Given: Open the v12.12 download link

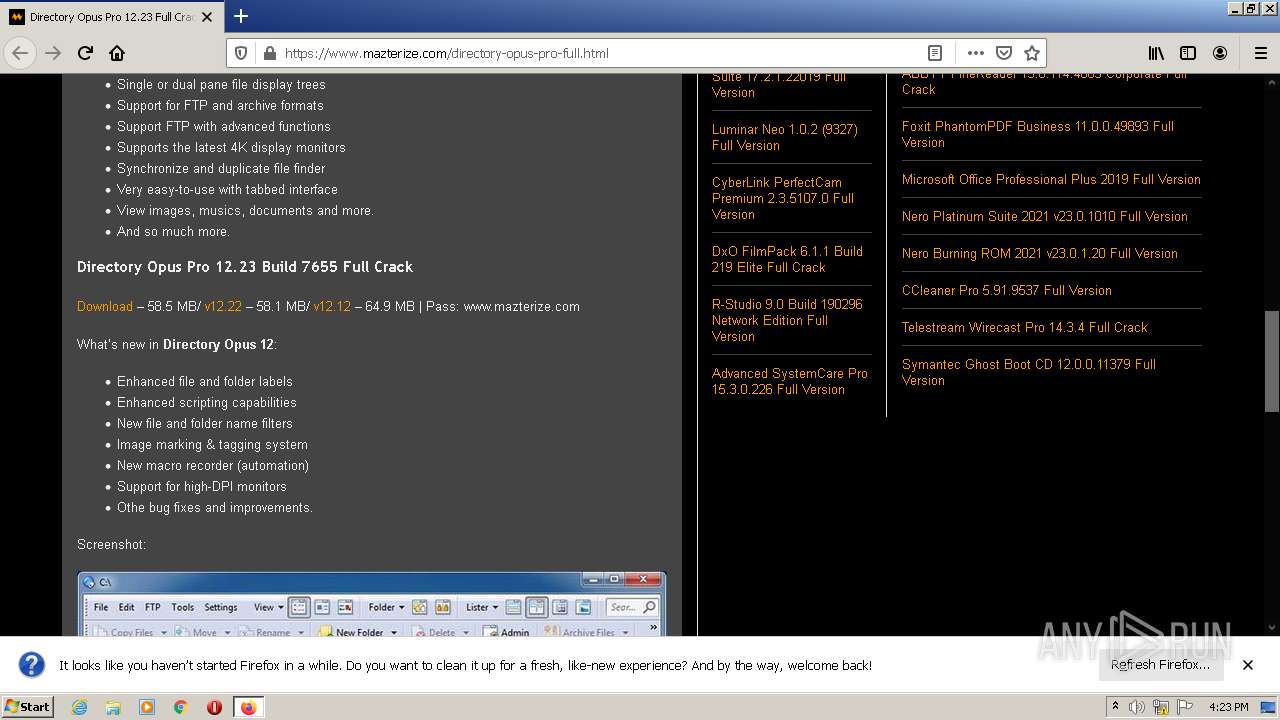Looking at the screenshot, I should click(332, 307).
